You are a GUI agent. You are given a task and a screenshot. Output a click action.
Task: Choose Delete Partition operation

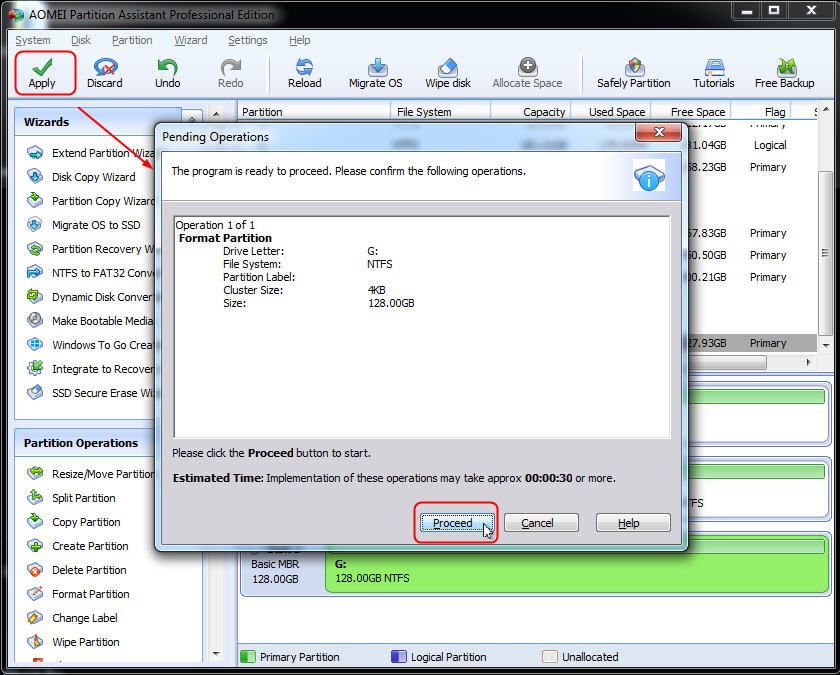click(x=77, y=570)
